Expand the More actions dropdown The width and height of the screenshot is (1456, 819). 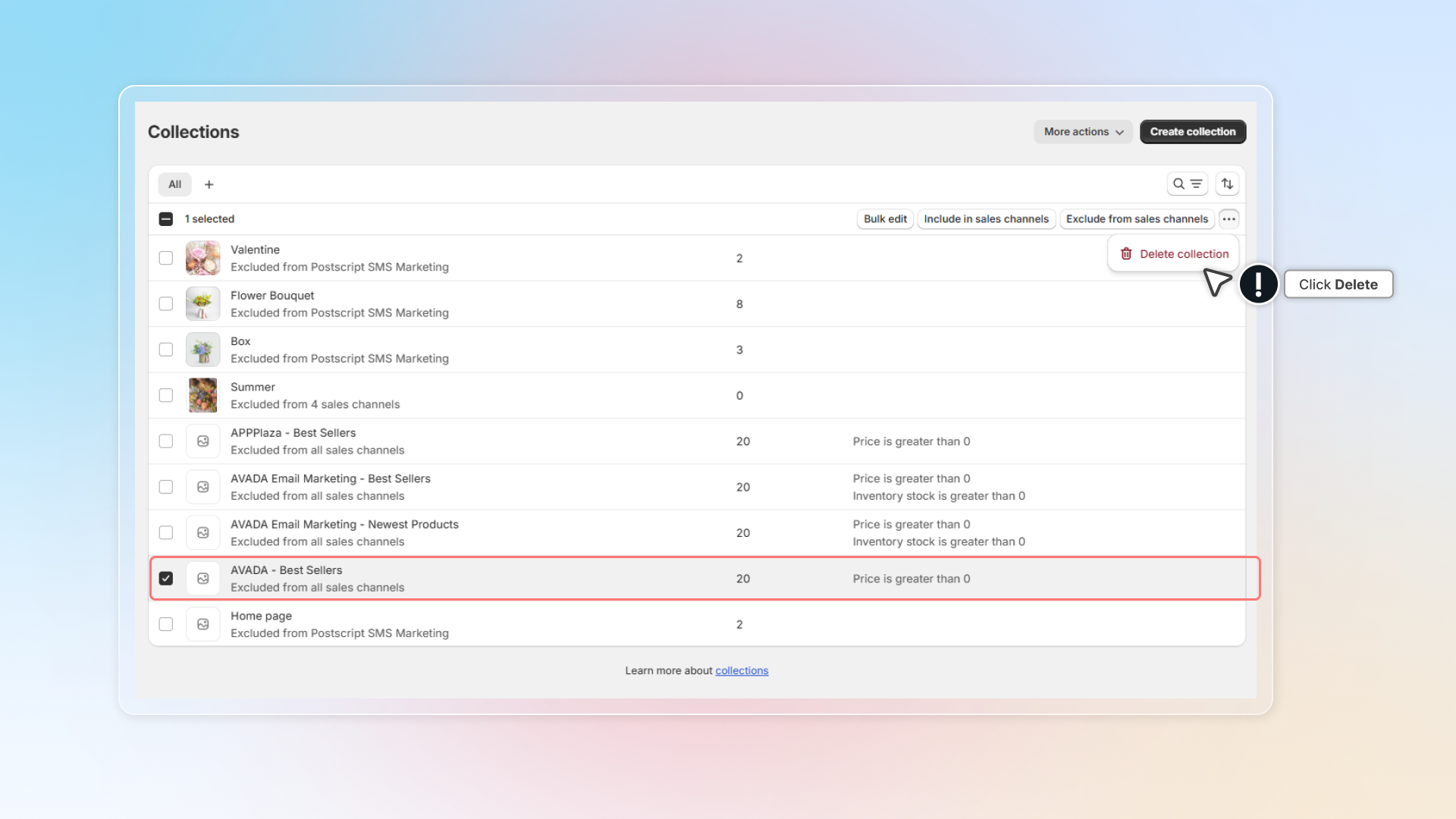click(x=1082, y=132)
